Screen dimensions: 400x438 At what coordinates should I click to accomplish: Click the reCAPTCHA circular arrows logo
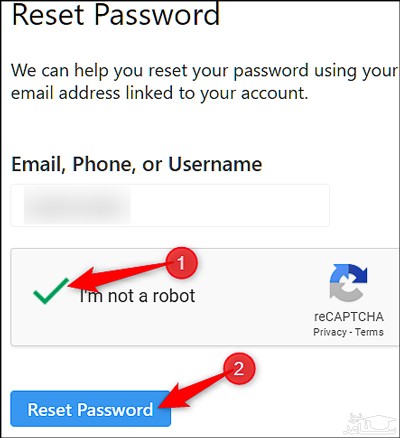tap(348, 283)
